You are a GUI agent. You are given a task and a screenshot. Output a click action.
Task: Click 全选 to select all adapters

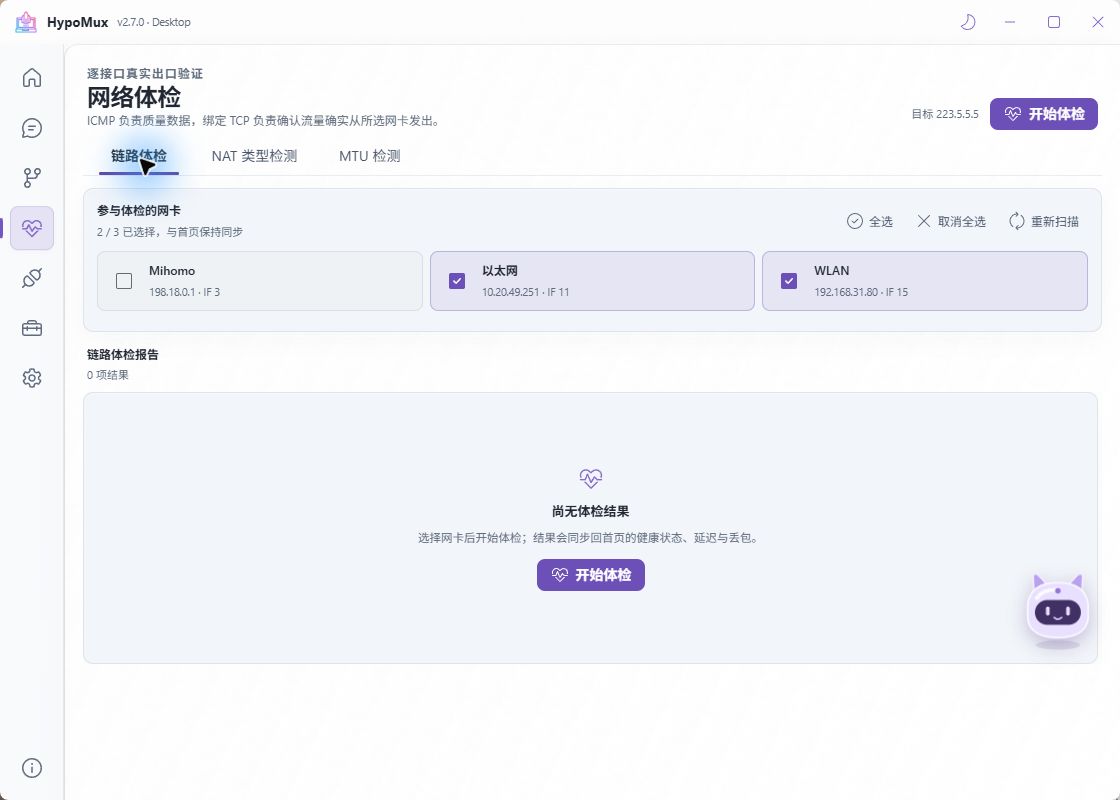click(869, 221)
